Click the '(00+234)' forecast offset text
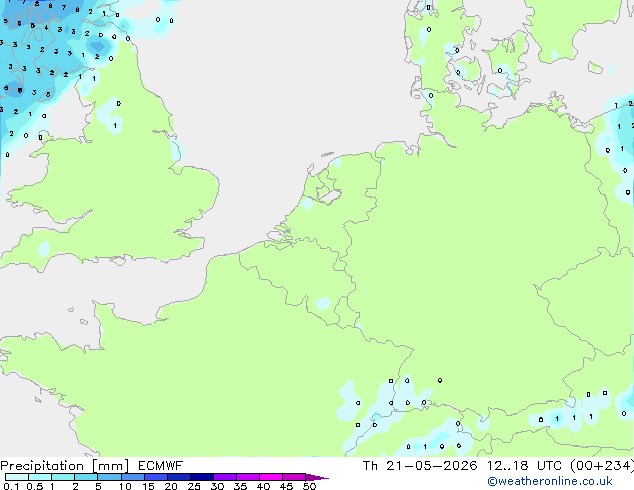 [x=602, y=466]
